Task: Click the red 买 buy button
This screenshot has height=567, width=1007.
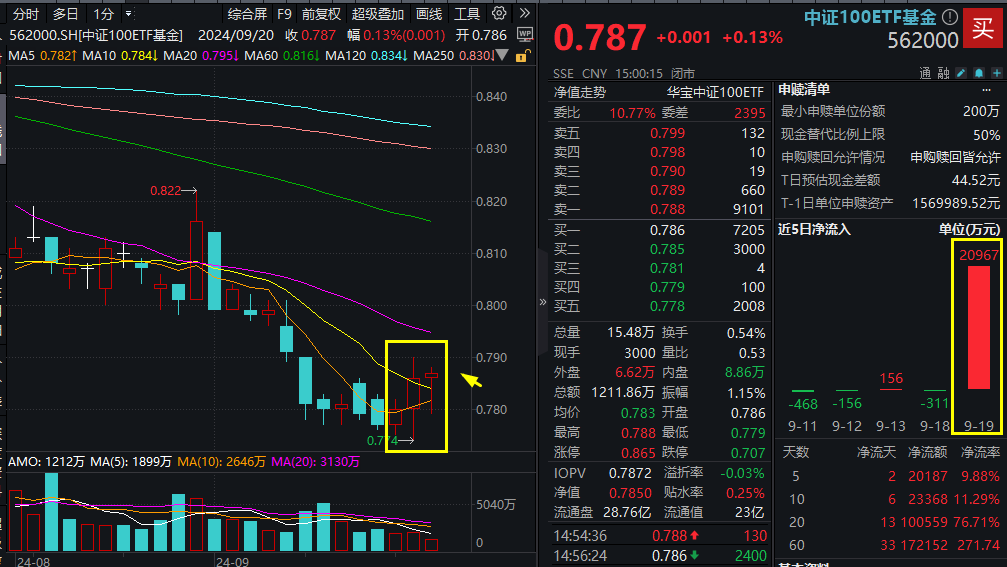Action: click(984, 27)
